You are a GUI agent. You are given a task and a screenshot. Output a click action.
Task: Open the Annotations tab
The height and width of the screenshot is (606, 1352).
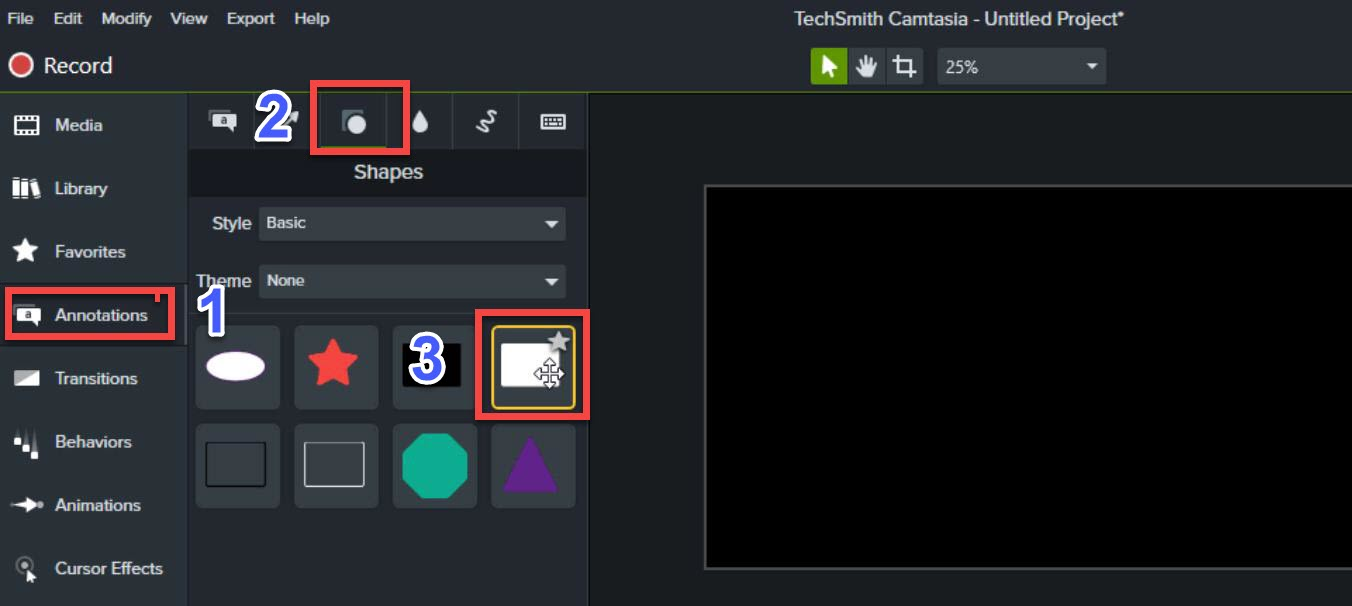click(94, 315)
